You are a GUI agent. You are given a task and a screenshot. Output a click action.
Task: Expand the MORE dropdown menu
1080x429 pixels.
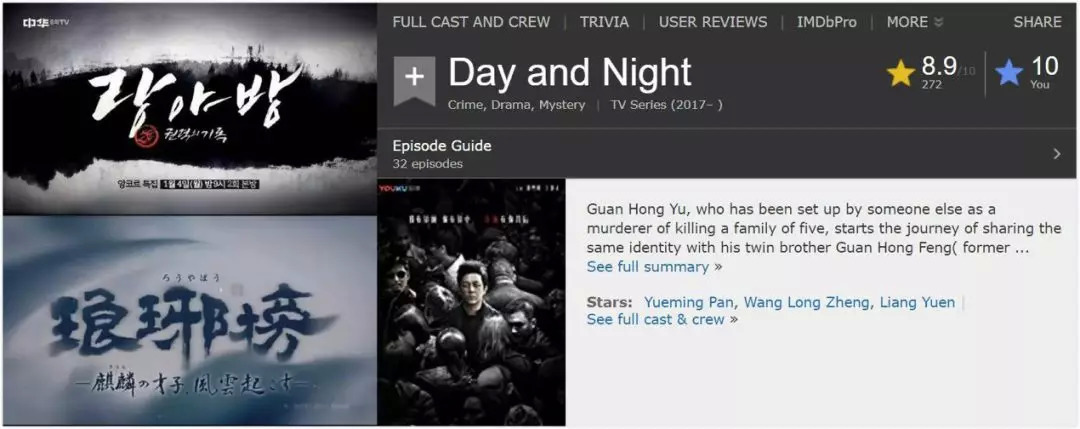tap(915, 22)
